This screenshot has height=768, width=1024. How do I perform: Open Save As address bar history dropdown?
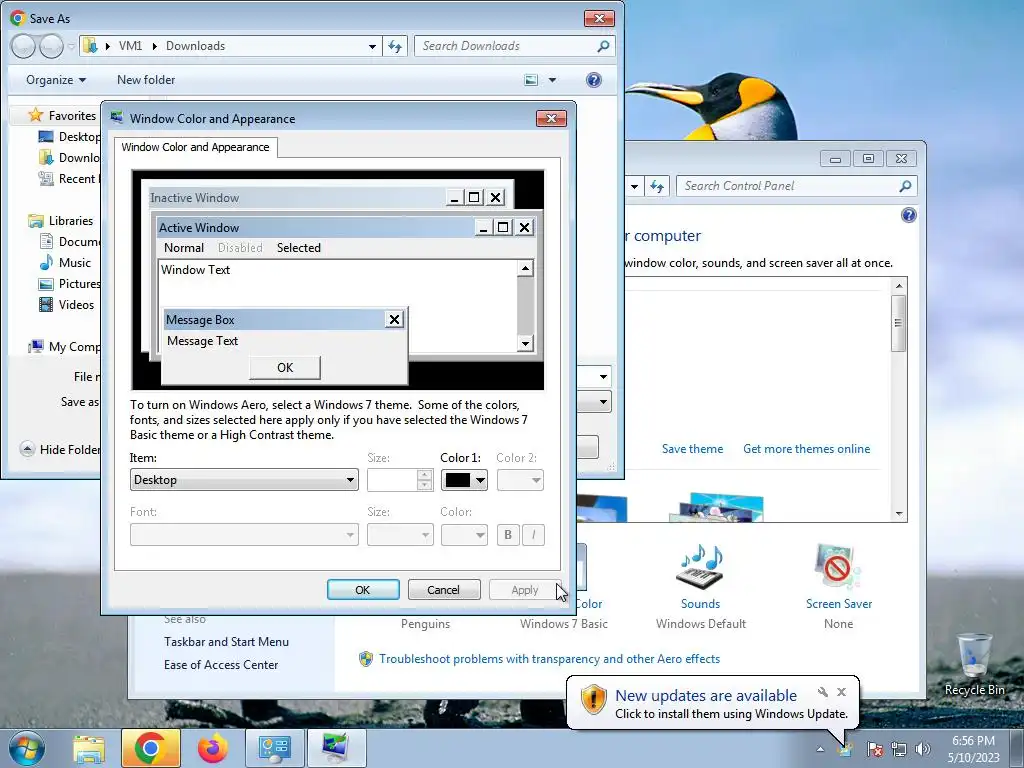(x=372, y=46)
